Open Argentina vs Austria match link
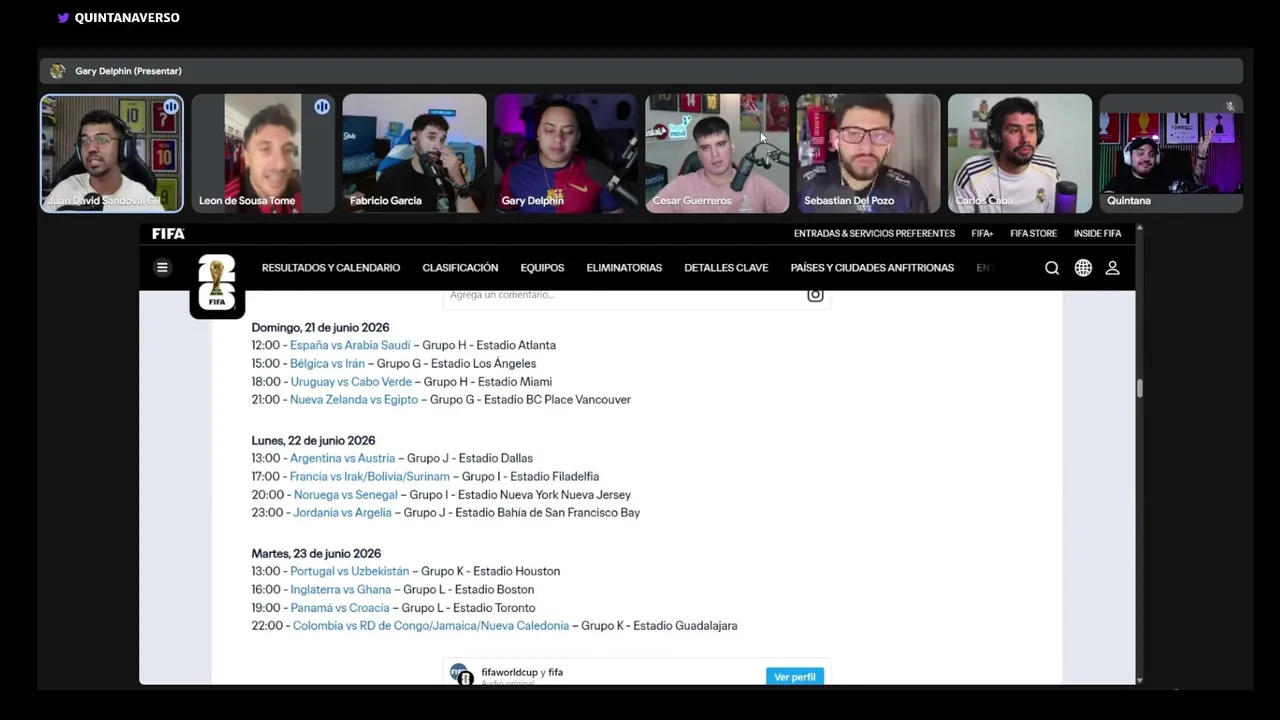 (342, 458)
